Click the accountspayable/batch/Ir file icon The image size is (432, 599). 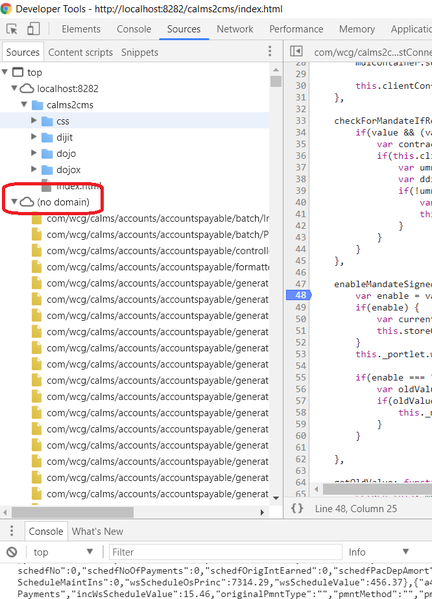tap(37, 219)
